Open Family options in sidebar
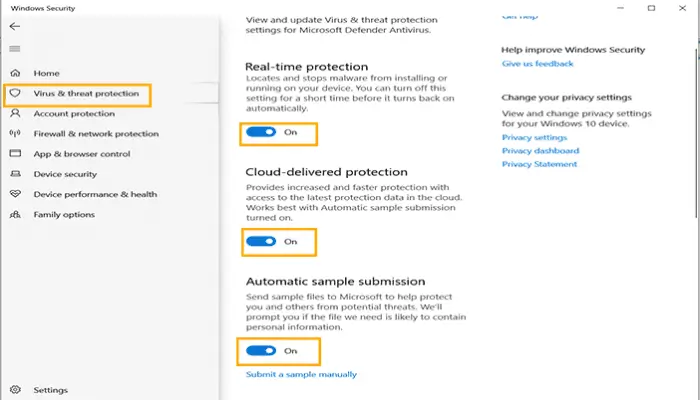Image resolution: width=700 pixels, height=400 pixels. pos(64,214)
